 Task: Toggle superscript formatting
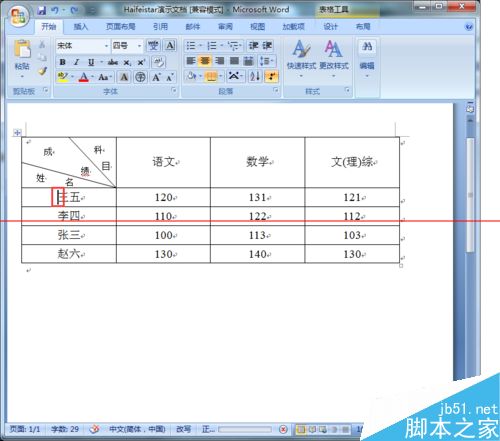[141, 62]
